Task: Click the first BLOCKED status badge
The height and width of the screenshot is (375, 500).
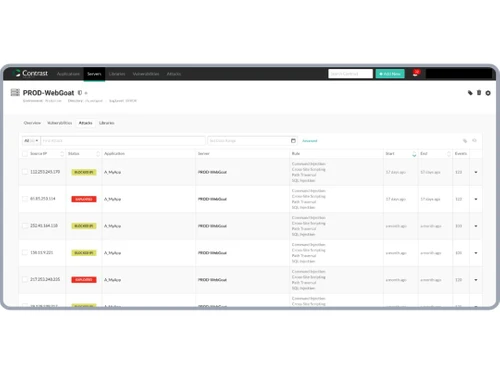Action: (84, 172)
